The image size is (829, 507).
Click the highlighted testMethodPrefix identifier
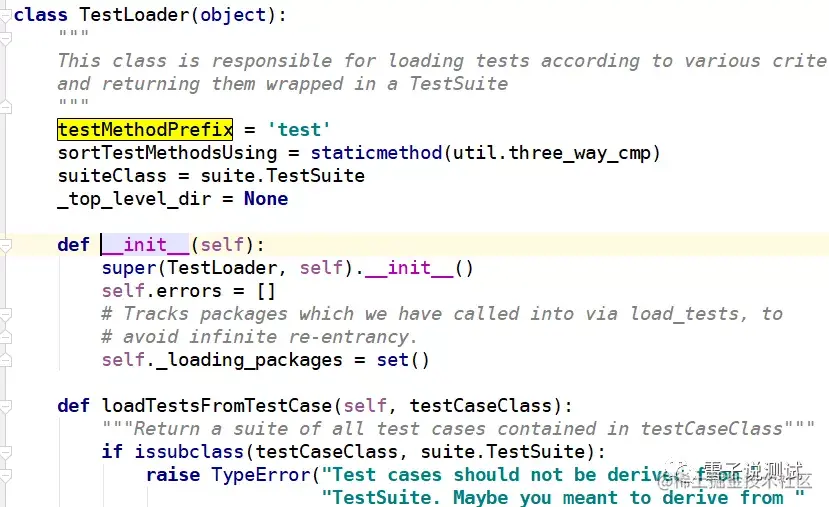(145, 130)
